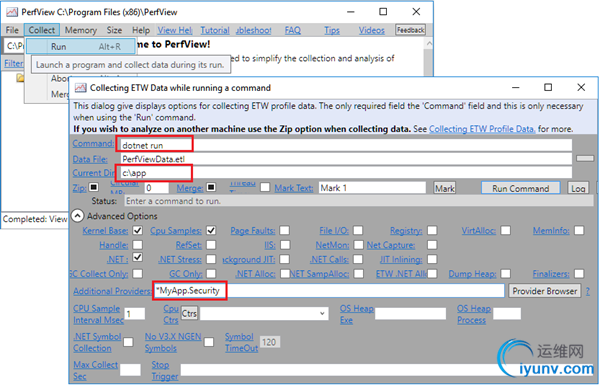600x385 pixels.
Task: Open the Log button
Action: coord(578,188)
